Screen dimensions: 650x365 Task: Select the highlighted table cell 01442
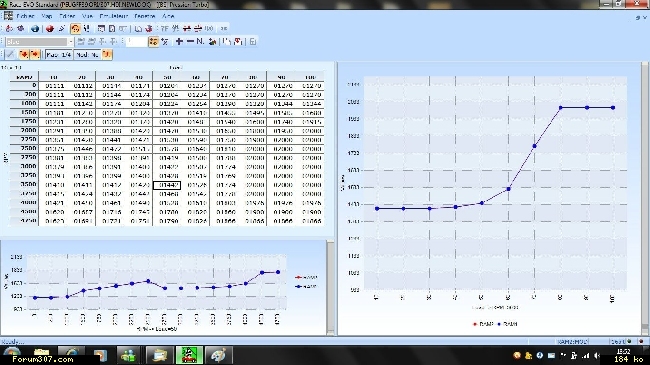(x=167, y=185)
